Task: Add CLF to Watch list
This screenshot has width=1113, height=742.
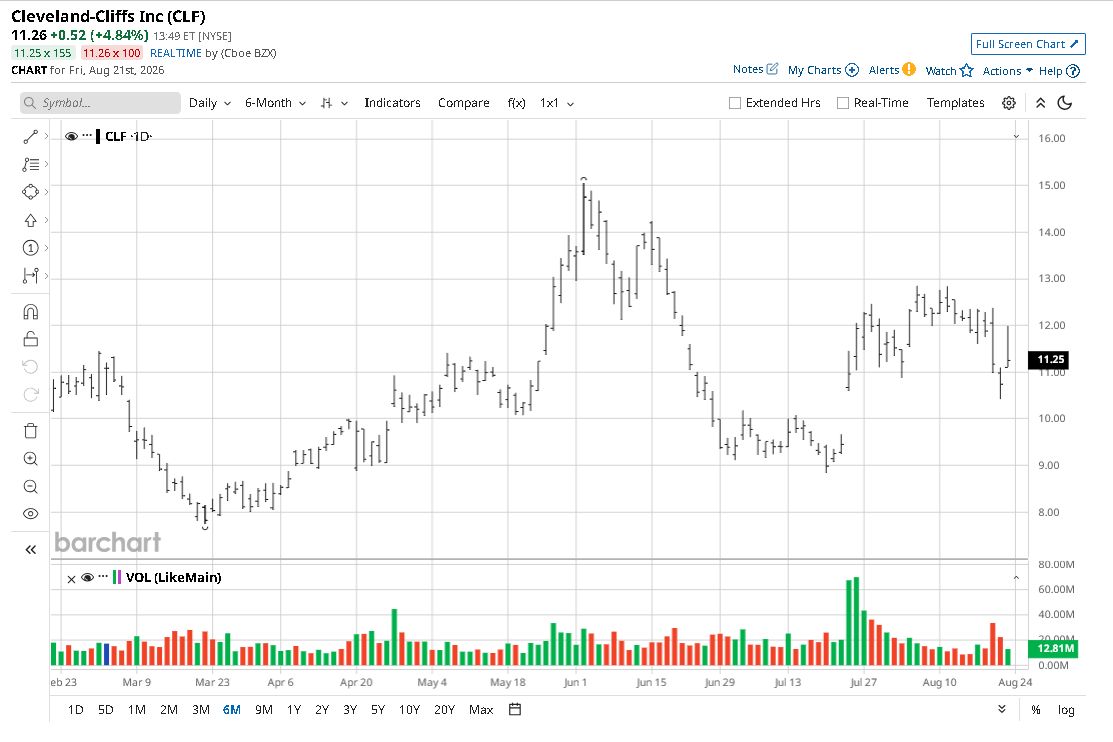Action: pos(949,70)
